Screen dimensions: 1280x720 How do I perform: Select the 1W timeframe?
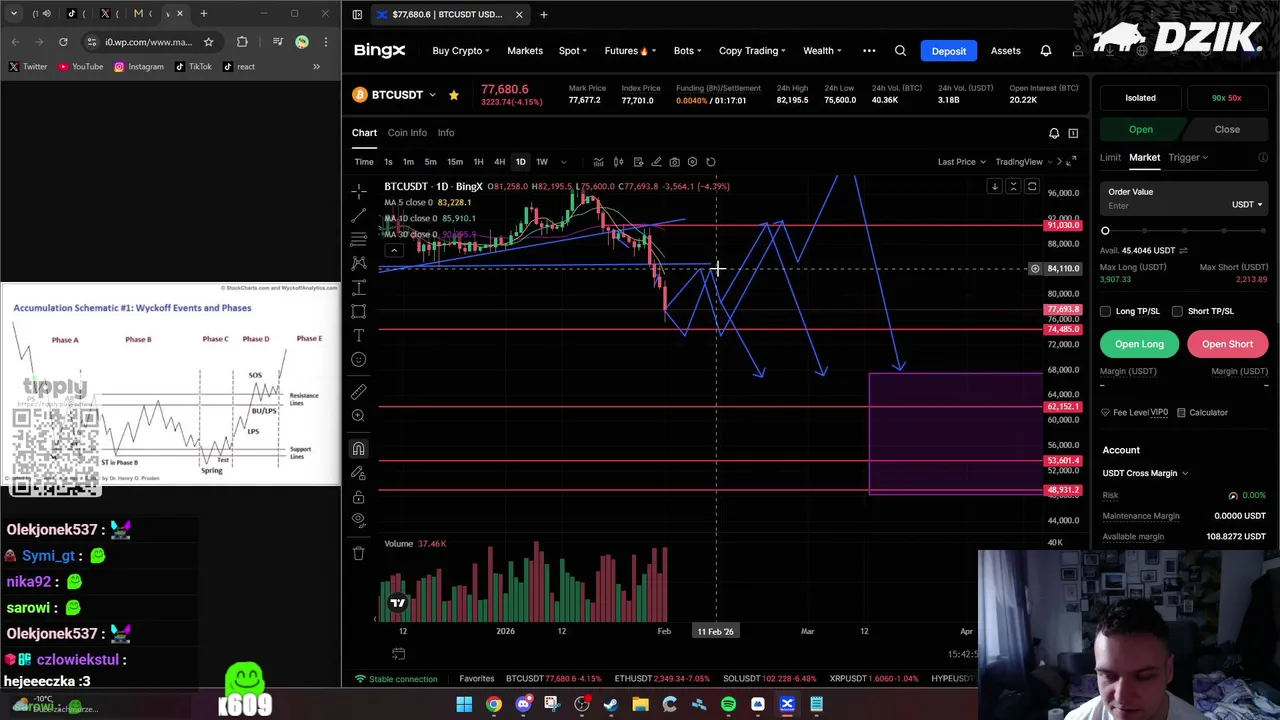pyautogui.click(x=541, y=162)
